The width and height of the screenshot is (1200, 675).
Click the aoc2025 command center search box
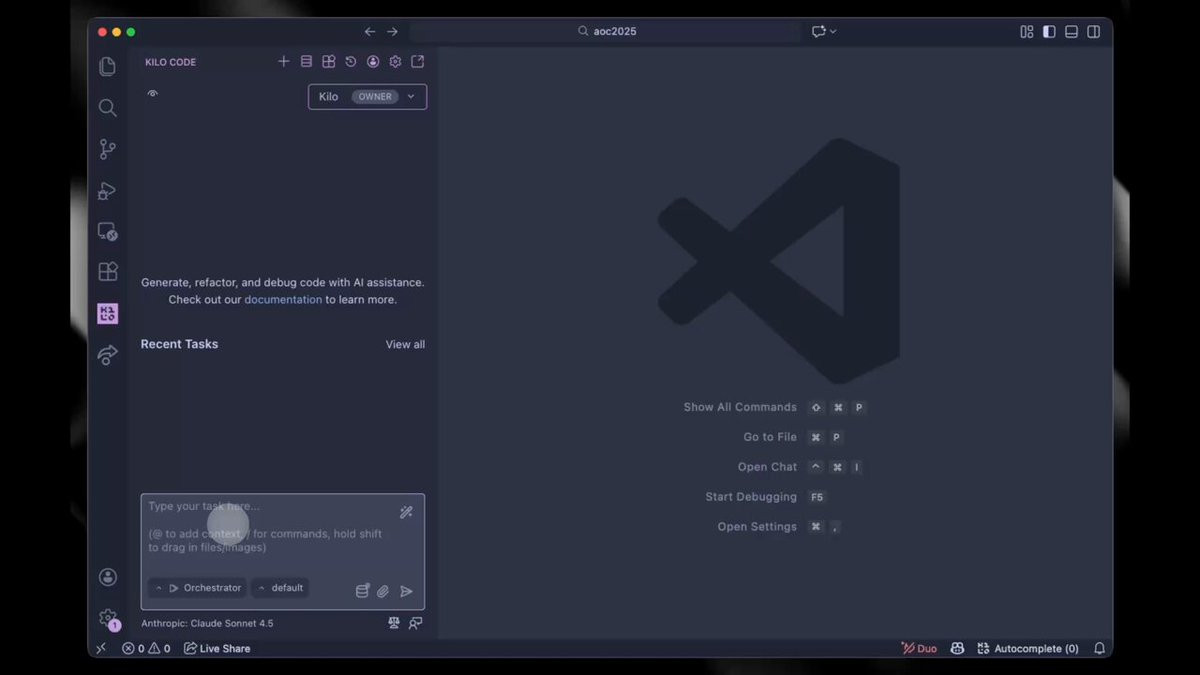pyautogui.click(x=606, y=31)
